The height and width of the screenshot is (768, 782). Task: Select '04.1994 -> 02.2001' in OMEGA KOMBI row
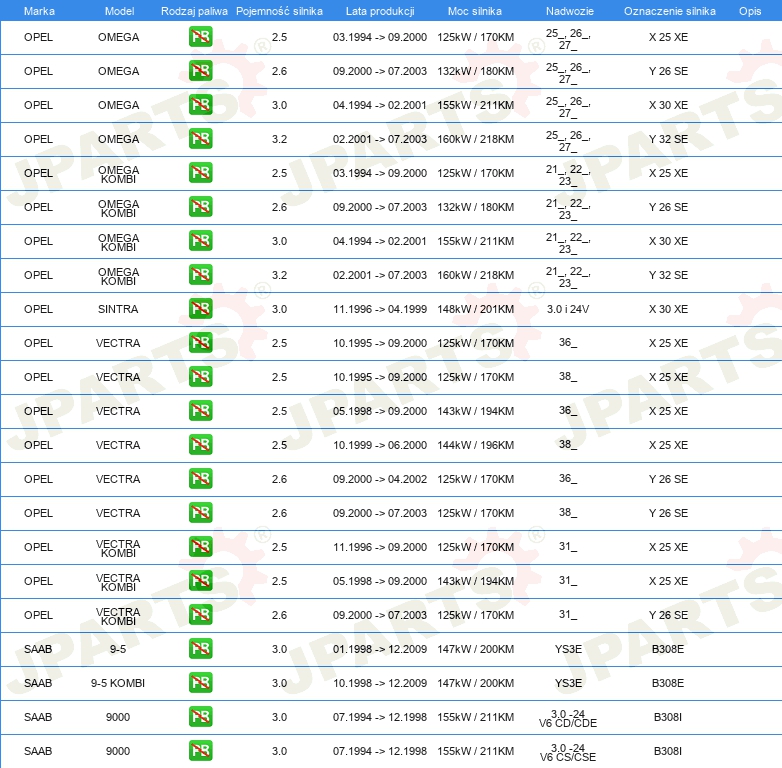[x=380, y=241]
